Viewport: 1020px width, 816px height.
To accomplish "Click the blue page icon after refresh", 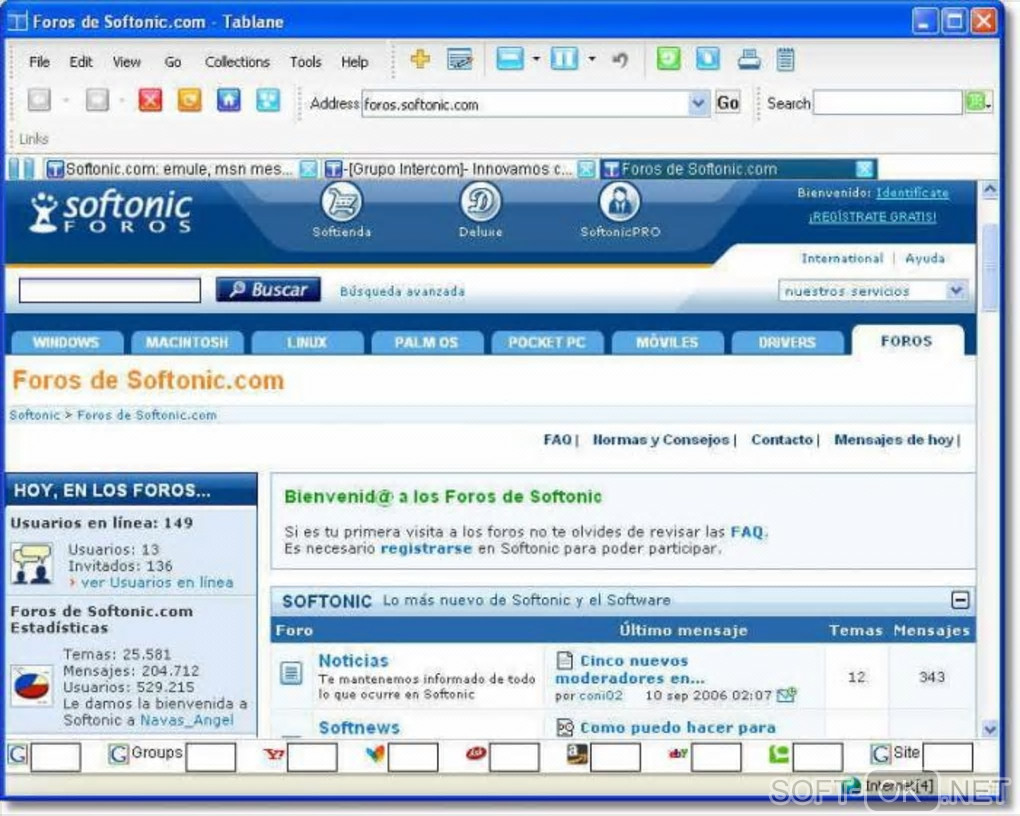I will [708, 59].
